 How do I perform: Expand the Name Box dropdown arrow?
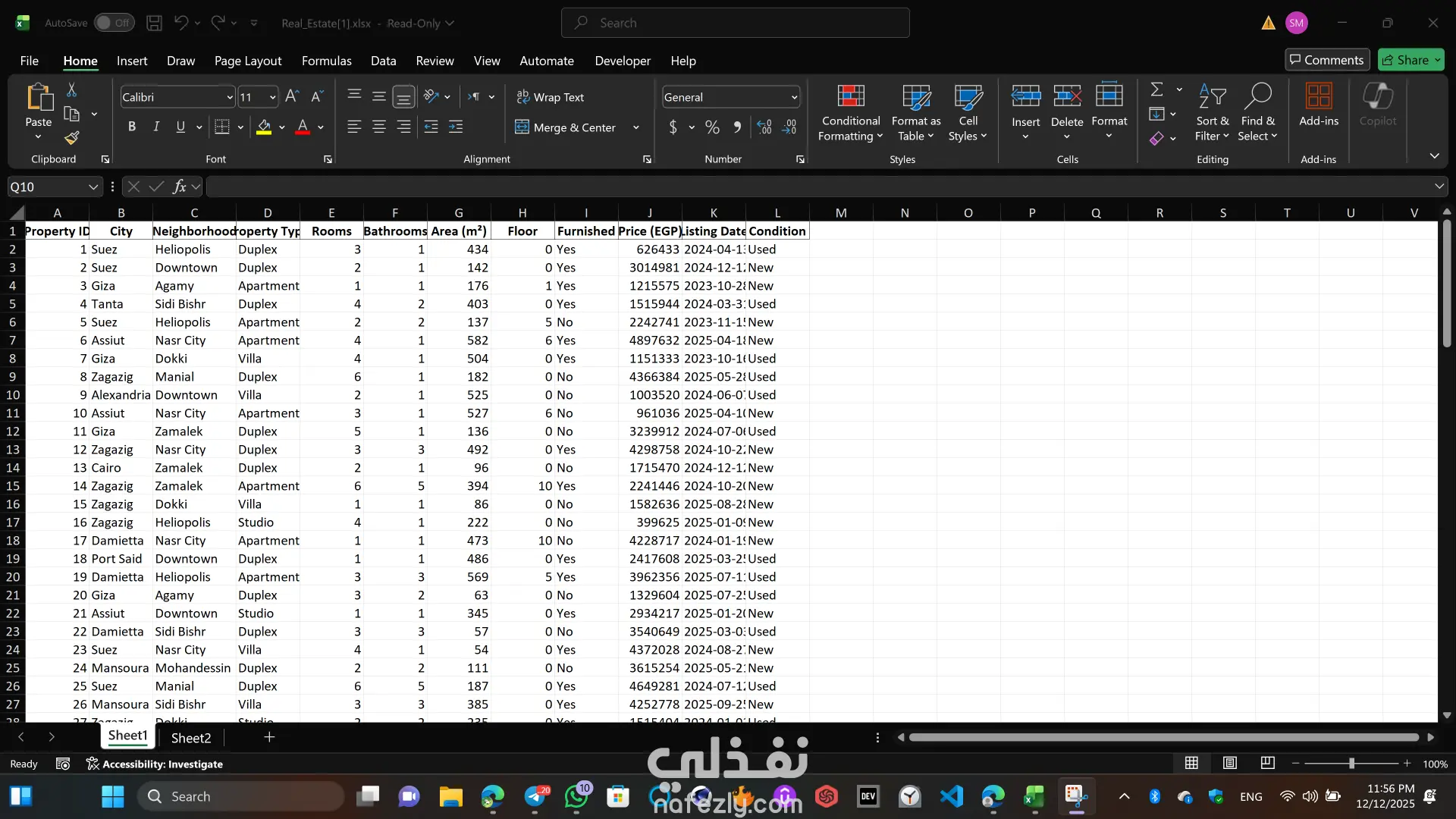point(93,187)
